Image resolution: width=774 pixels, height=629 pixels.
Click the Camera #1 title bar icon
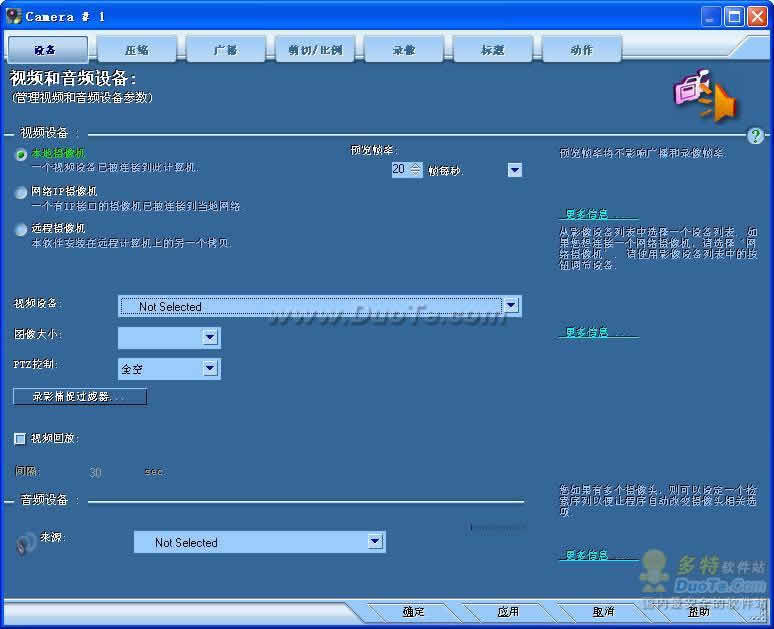(13, 16)
